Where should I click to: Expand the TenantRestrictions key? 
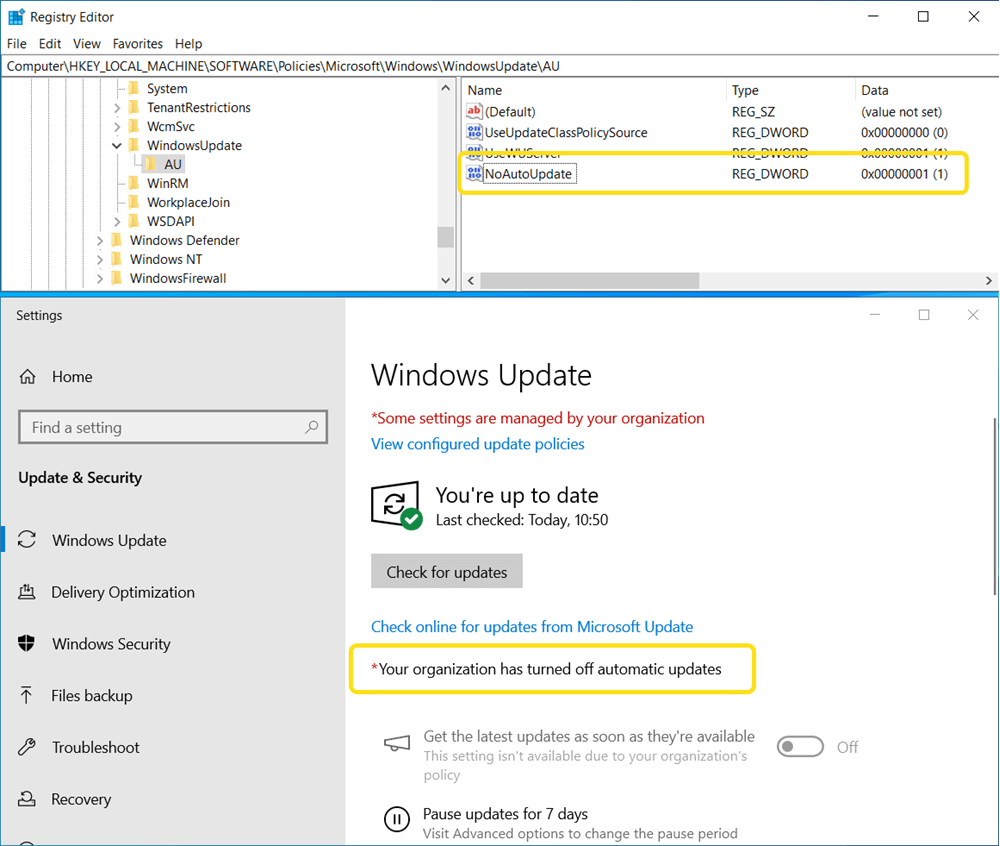[117, 108]
